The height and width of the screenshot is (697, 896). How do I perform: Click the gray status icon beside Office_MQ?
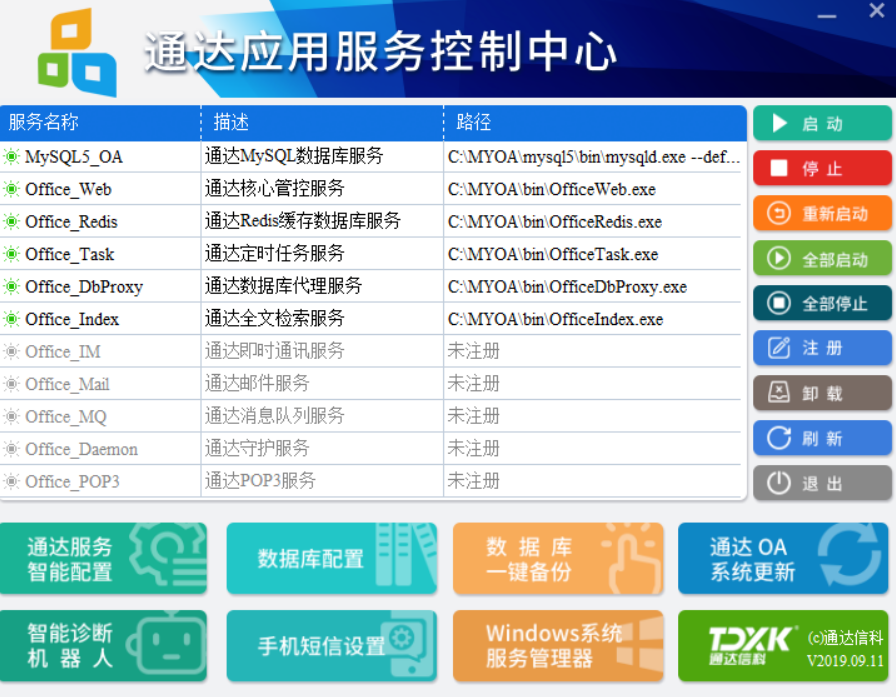click(x=11, y=416)
